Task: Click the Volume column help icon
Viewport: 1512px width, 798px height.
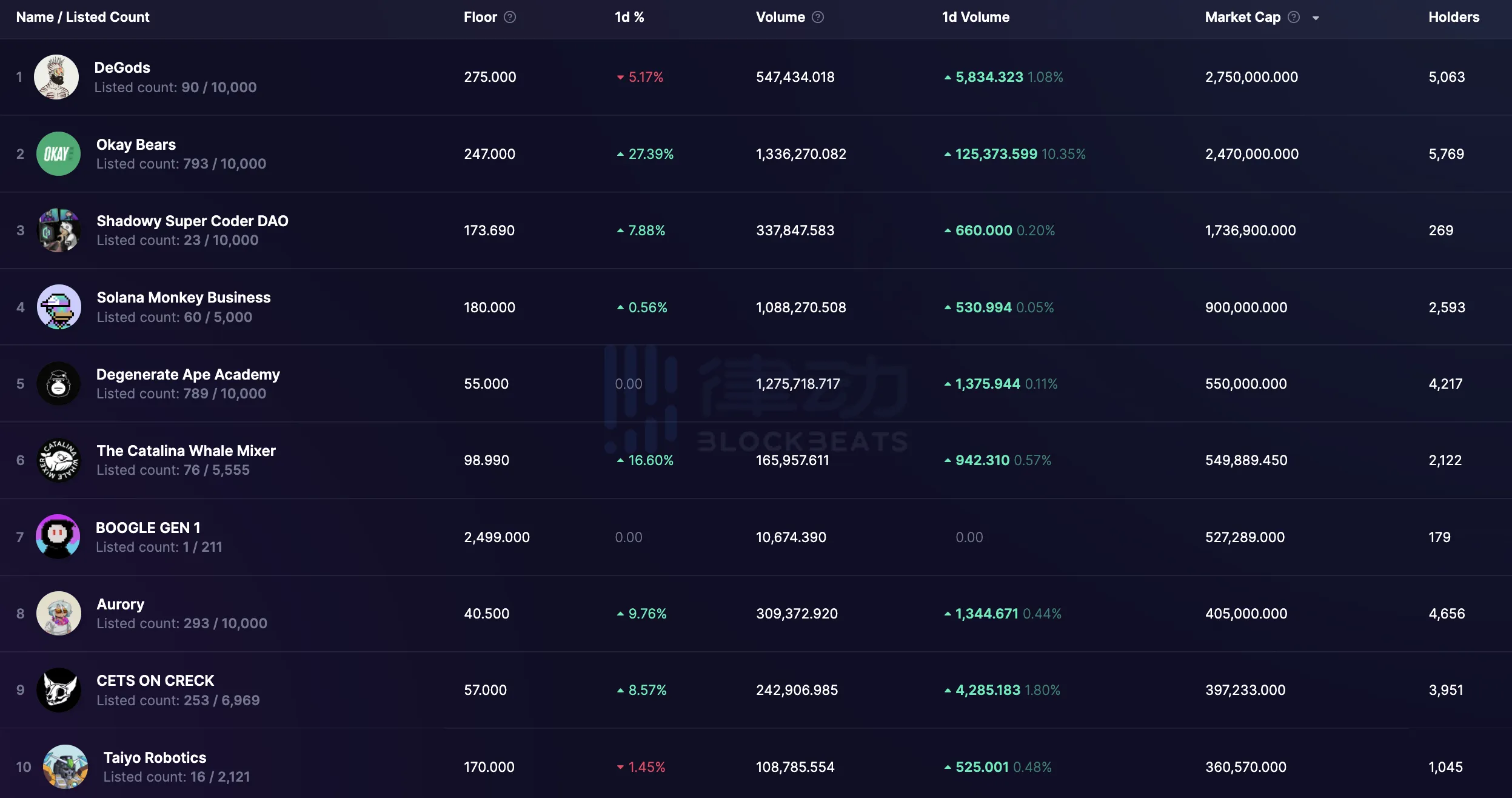Action: coord(818,17)
